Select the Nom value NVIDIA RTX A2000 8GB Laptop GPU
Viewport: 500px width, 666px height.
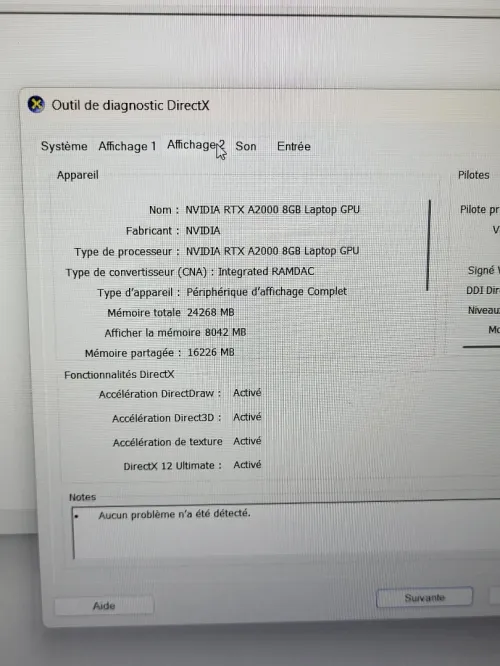click(272, 210)
